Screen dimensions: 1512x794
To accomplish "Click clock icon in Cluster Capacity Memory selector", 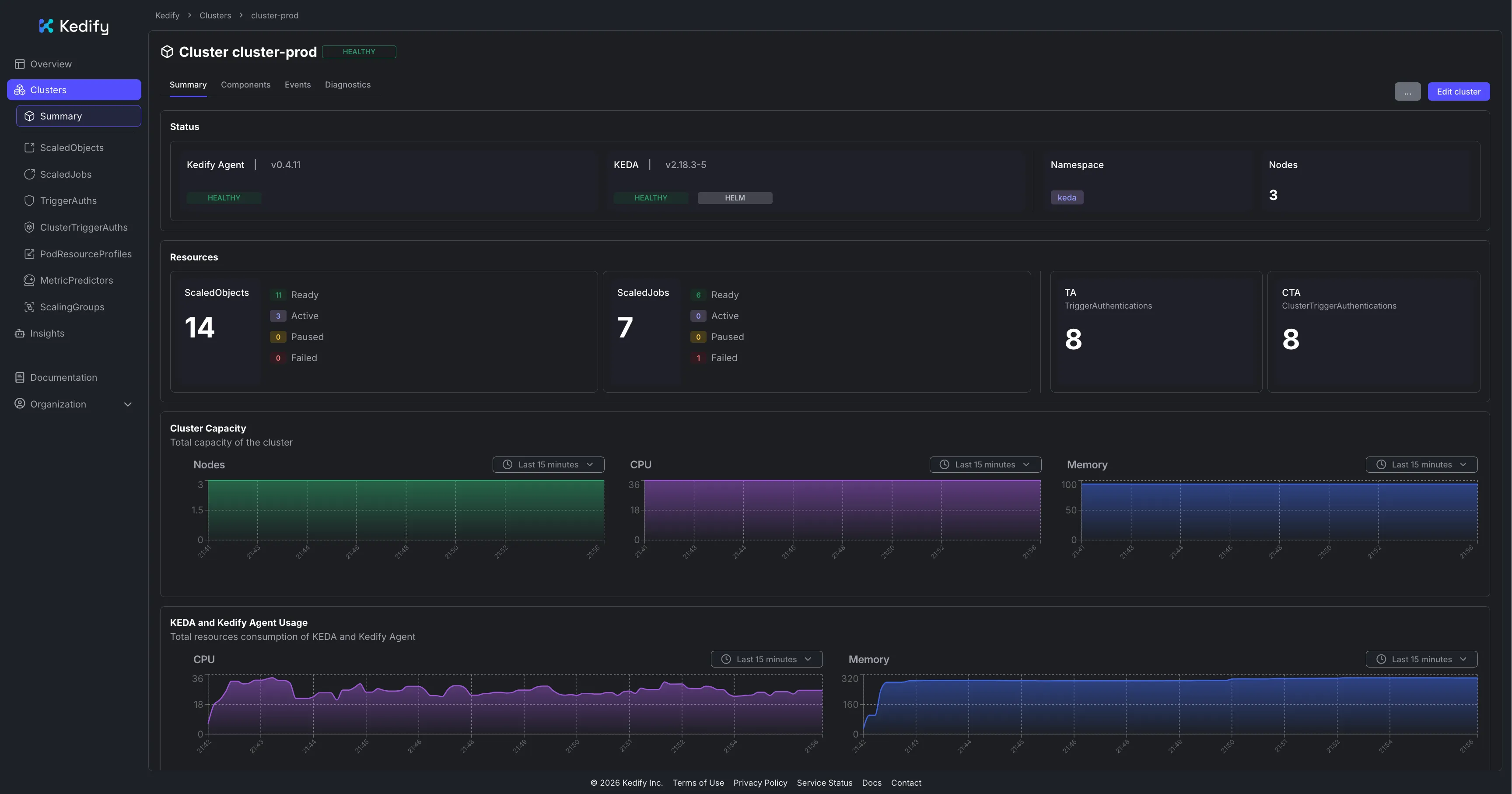I will tap(1381, 464).
